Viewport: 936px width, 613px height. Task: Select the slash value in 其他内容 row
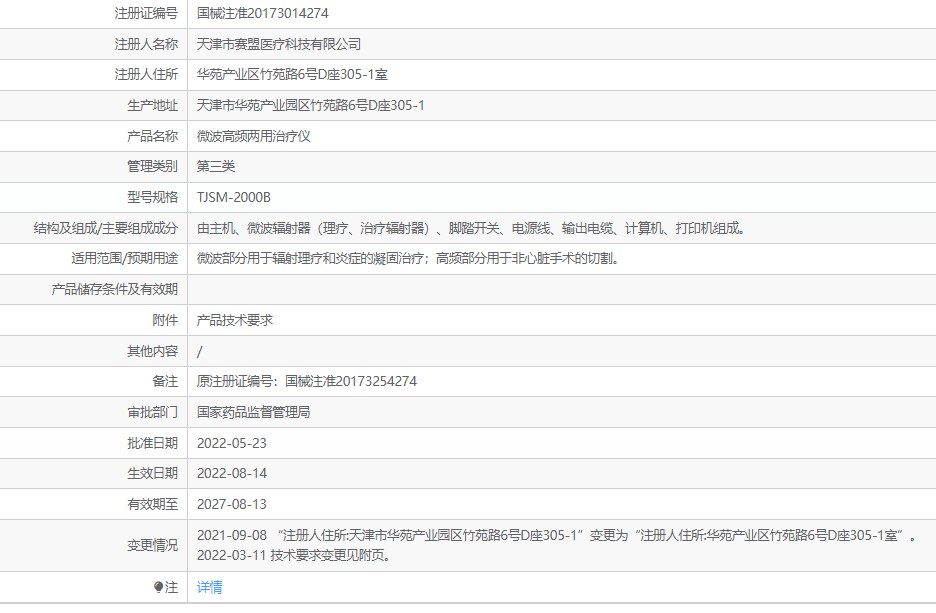click(x=199, y=352)
